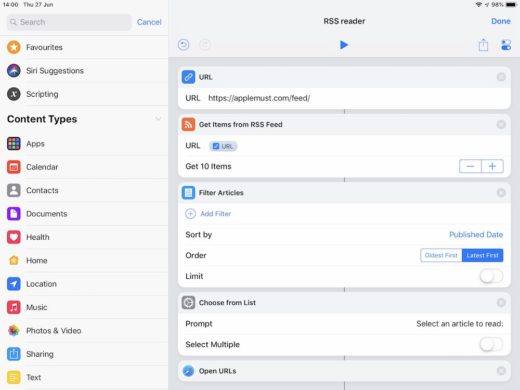Choose the Text icon in sidebar
This screenshot has width=520, height=390.
pos(14,377)
